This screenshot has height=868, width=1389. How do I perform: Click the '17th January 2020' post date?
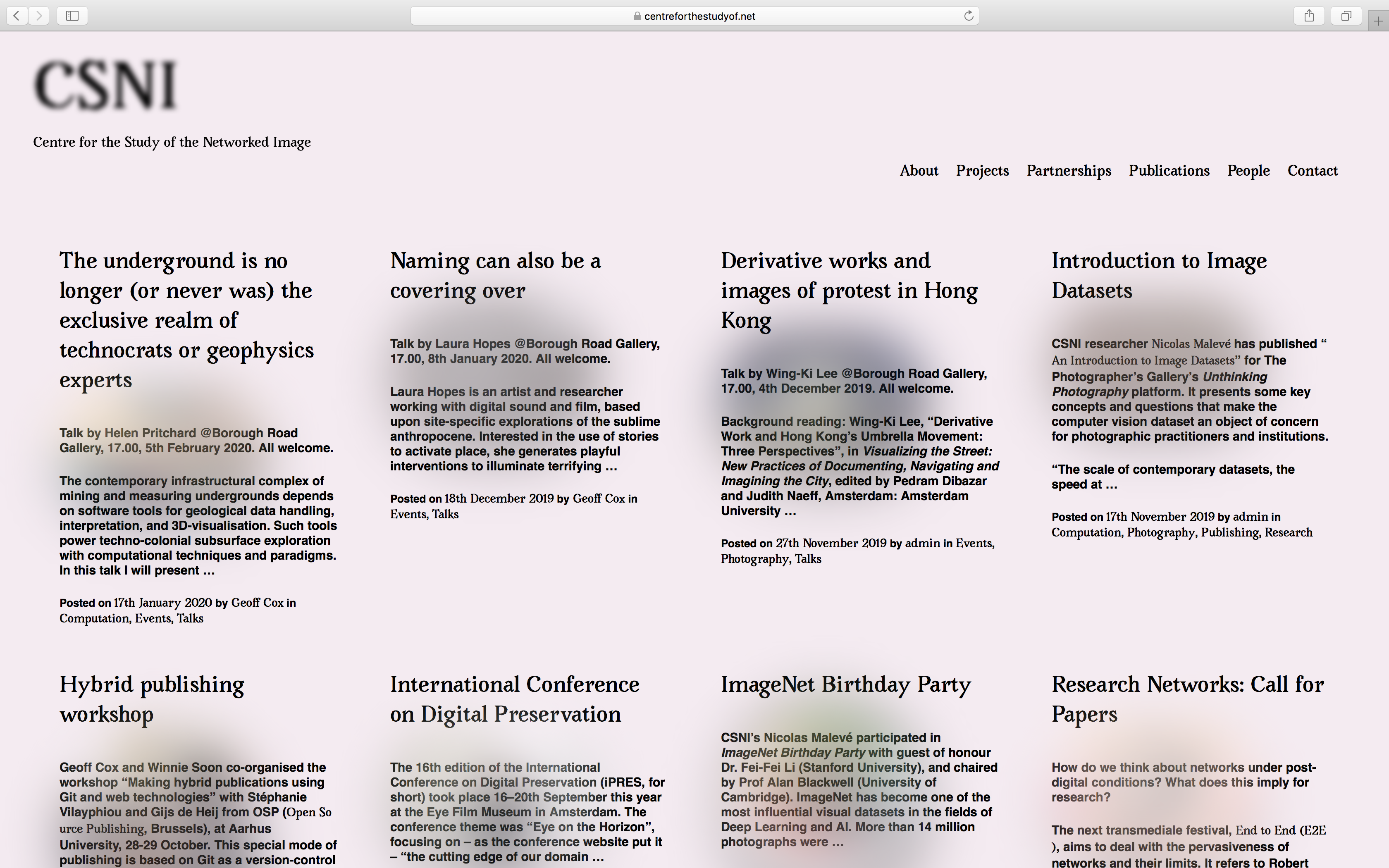point(162,603)
